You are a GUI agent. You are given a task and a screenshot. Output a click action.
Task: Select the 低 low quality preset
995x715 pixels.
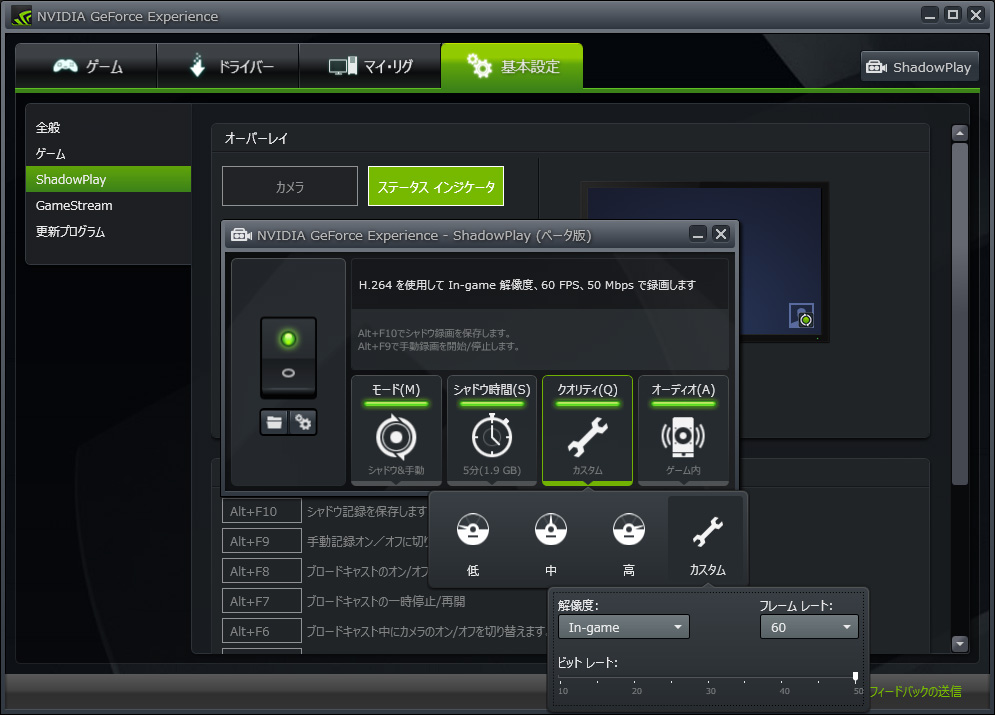[x=472, y=541]
